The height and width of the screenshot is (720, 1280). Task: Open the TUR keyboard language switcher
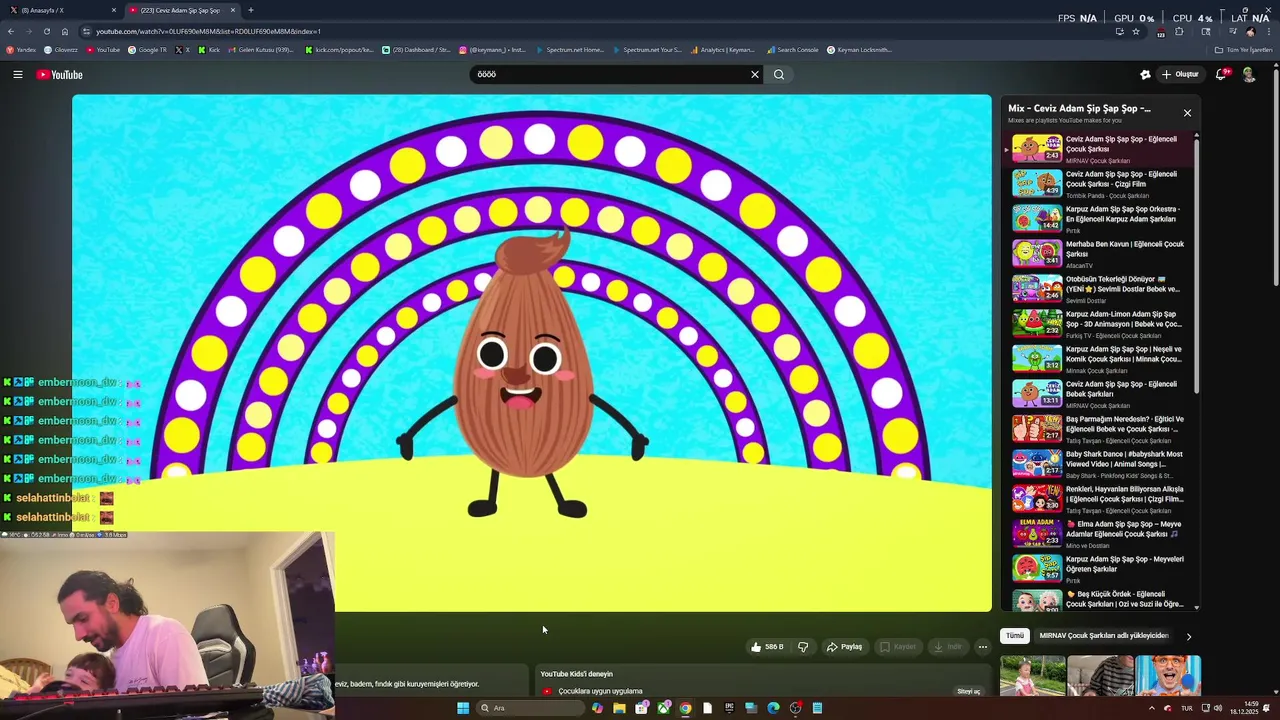pos(1187,708)
